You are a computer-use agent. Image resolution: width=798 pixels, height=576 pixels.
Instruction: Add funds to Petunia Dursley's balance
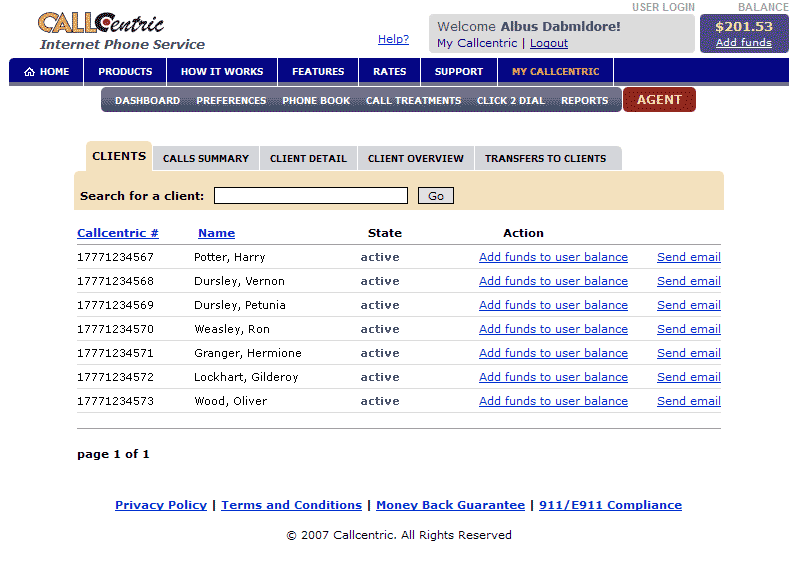(x=553, y=305)
